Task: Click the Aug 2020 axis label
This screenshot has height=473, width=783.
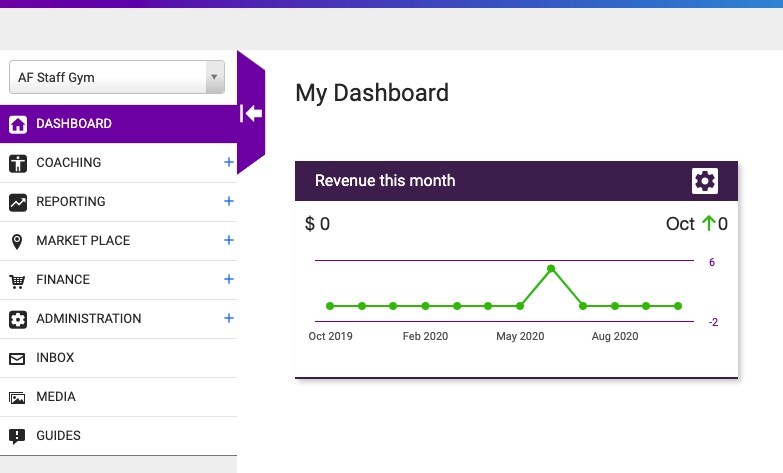Action: [x=615, y=336]
